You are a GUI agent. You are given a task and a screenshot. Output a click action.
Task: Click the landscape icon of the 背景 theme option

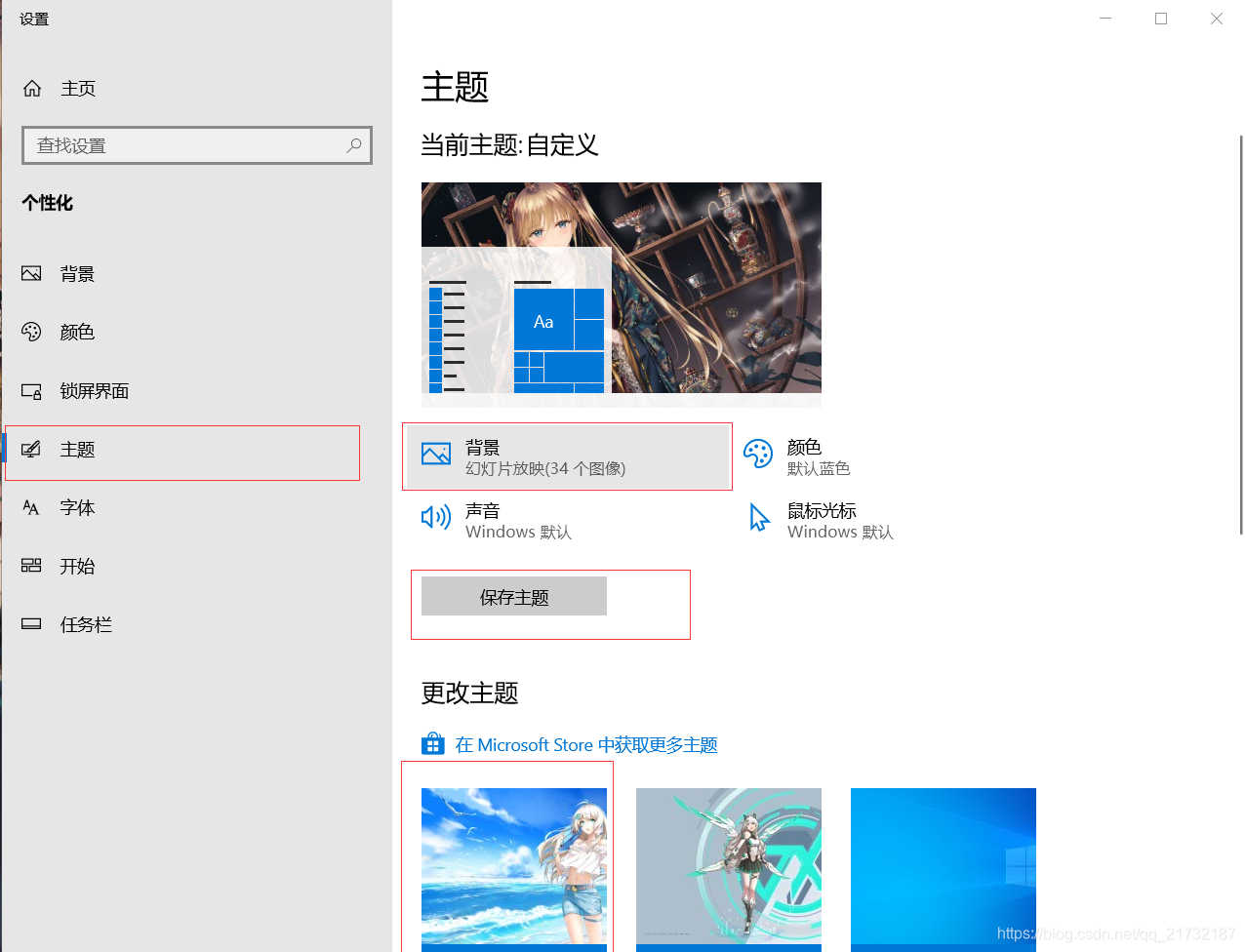coord(436,454)
